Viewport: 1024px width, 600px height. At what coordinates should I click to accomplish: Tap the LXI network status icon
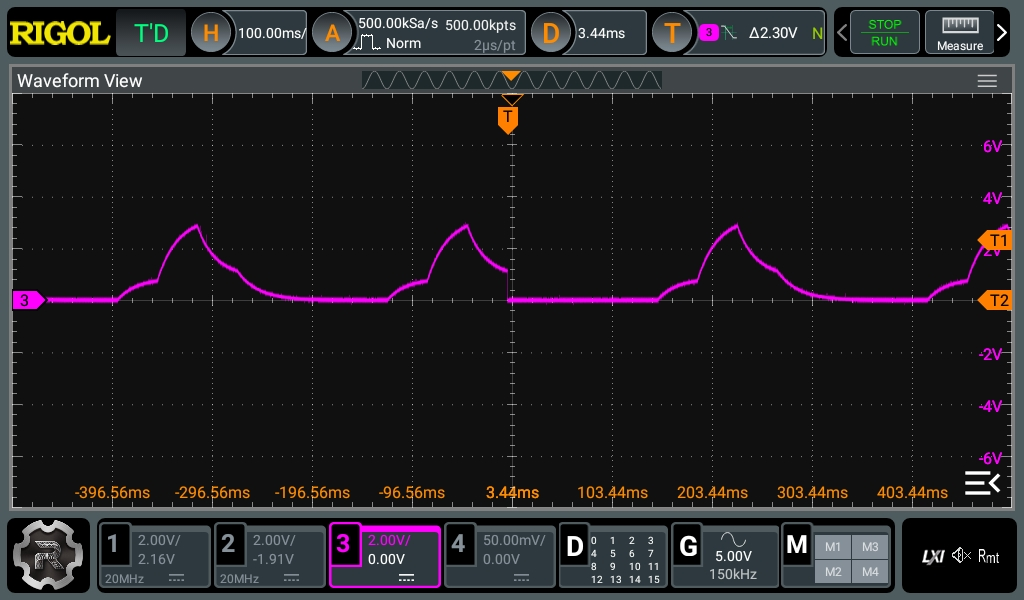click(931, 557)
